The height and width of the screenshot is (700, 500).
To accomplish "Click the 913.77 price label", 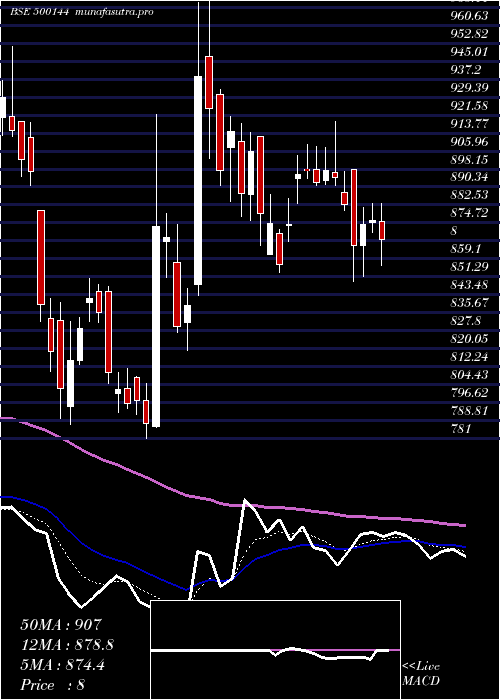I will coord(469,123).
